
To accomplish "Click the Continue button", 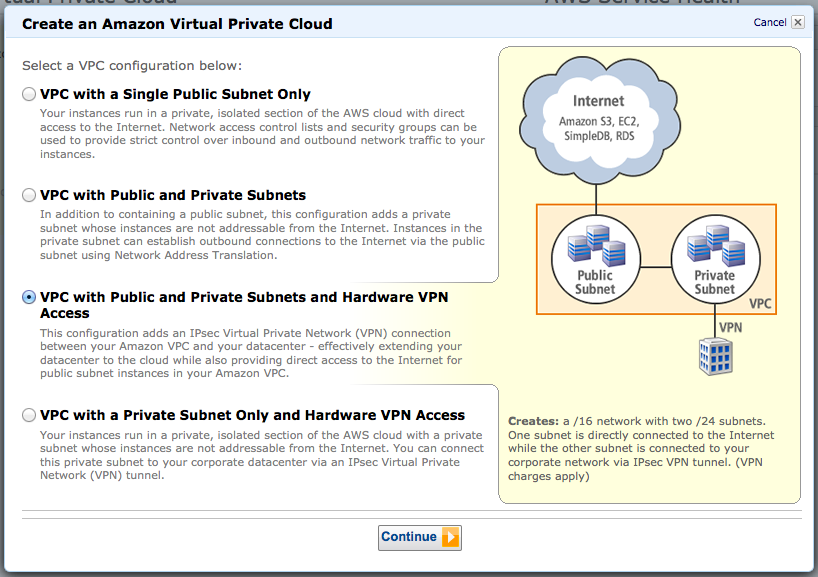I will 420,537.
